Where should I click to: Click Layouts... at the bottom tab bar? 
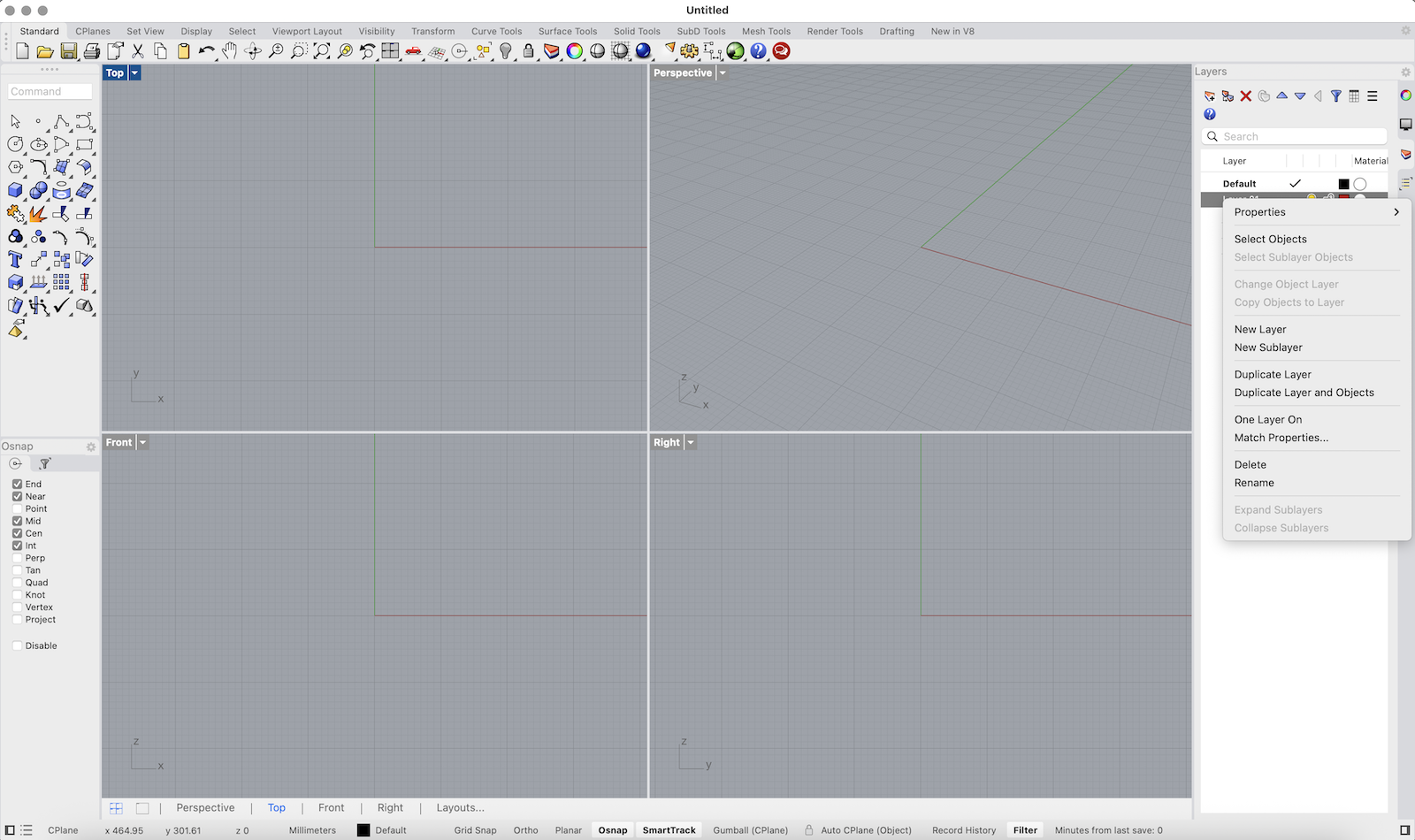(x=460, y=807)
